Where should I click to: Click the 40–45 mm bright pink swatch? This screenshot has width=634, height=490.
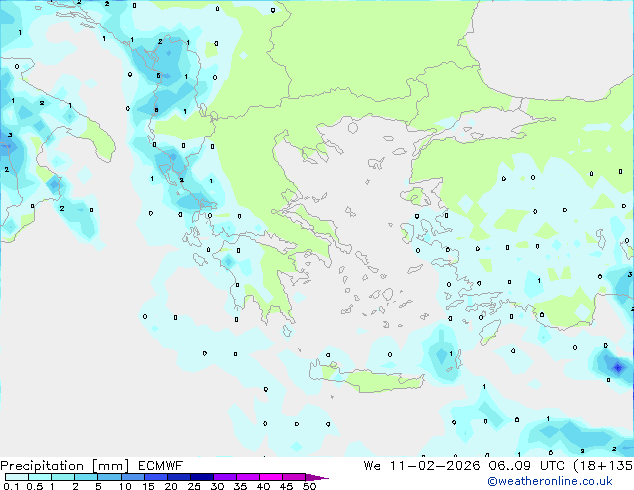click(x=271, y=477)
